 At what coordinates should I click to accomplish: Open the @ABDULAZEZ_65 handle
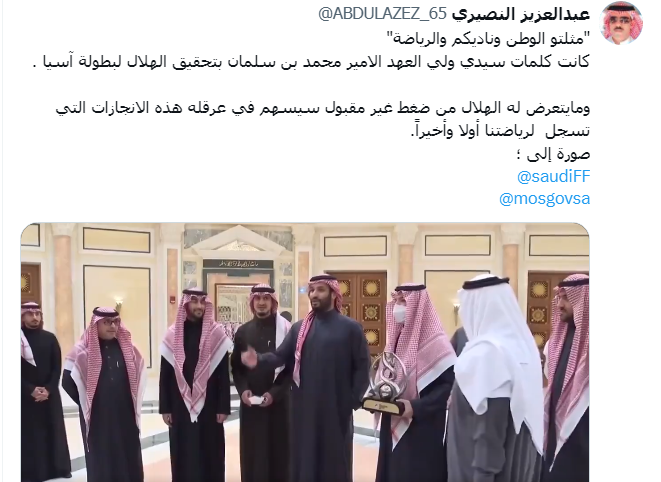tap(382, 14)
